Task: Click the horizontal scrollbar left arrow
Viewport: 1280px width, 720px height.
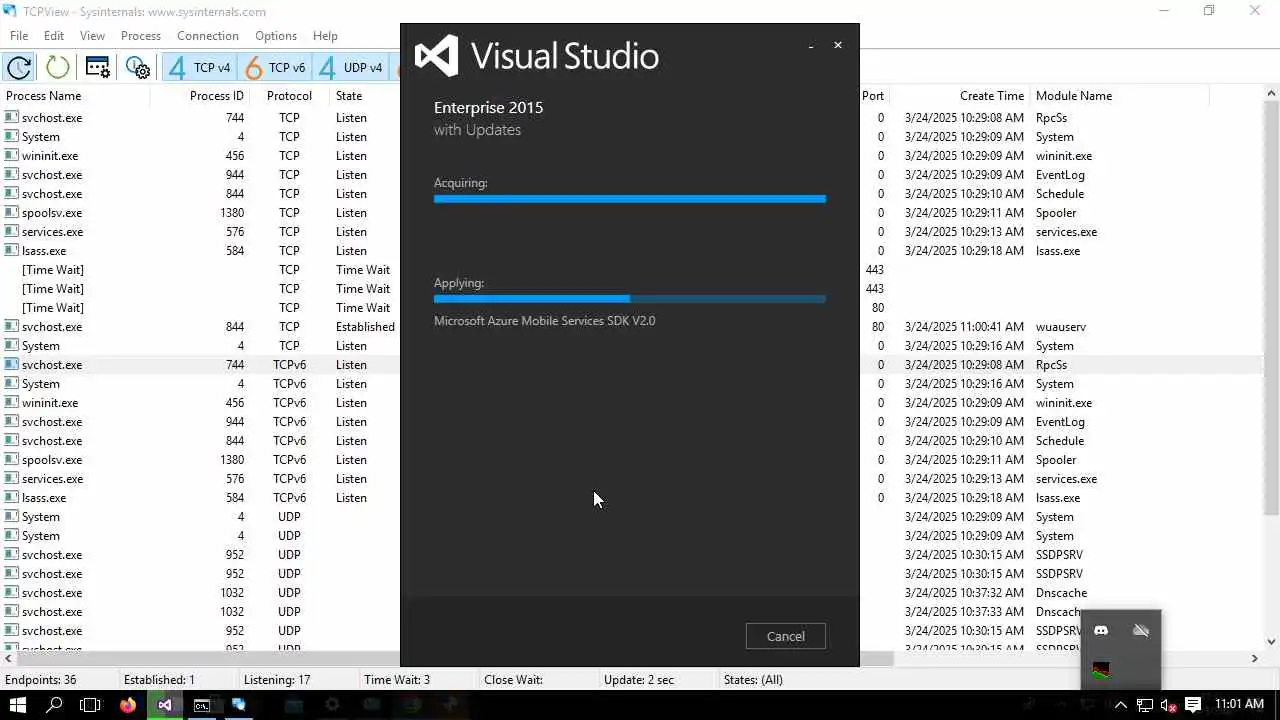Action: click(8, 658)
